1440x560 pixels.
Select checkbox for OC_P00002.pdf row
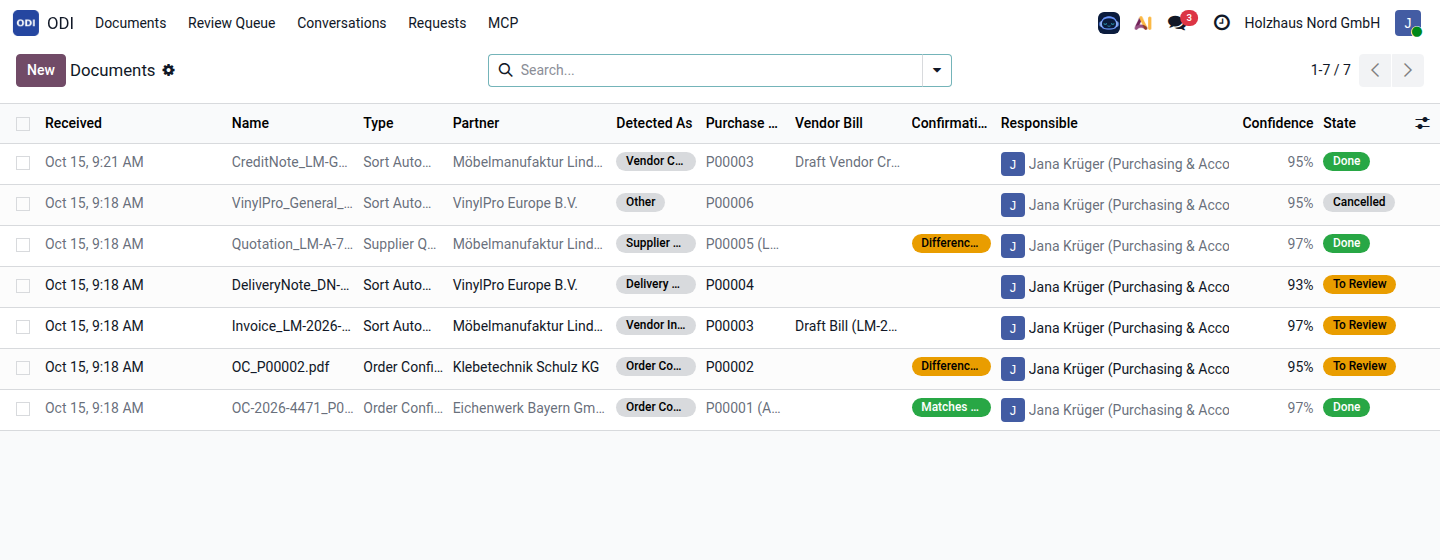pyautogui.click(x=23, y=368)
